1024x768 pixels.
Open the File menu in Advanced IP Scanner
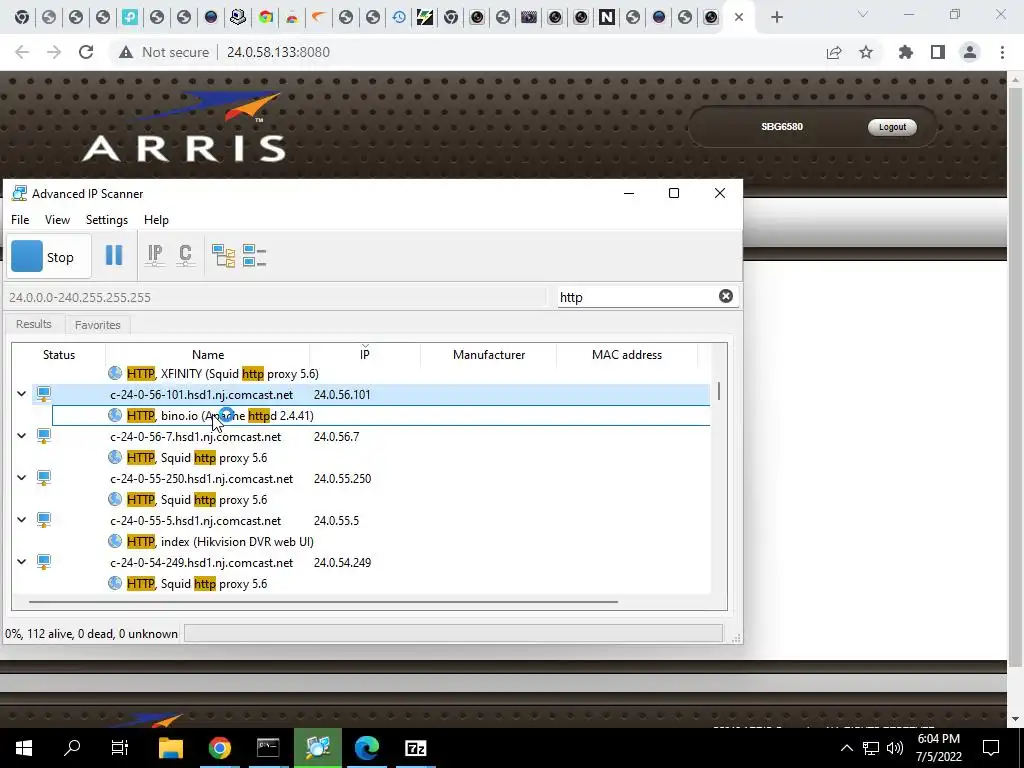tap(20, 220)
